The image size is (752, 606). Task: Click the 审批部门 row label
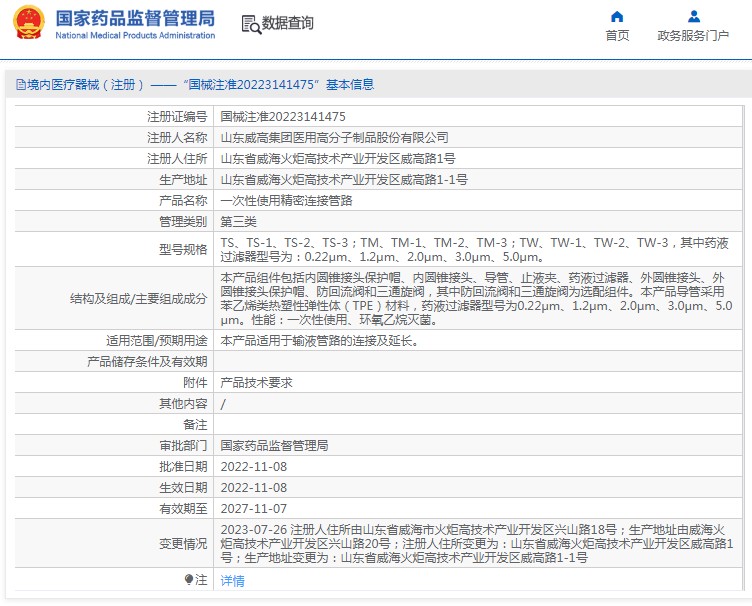183,446
